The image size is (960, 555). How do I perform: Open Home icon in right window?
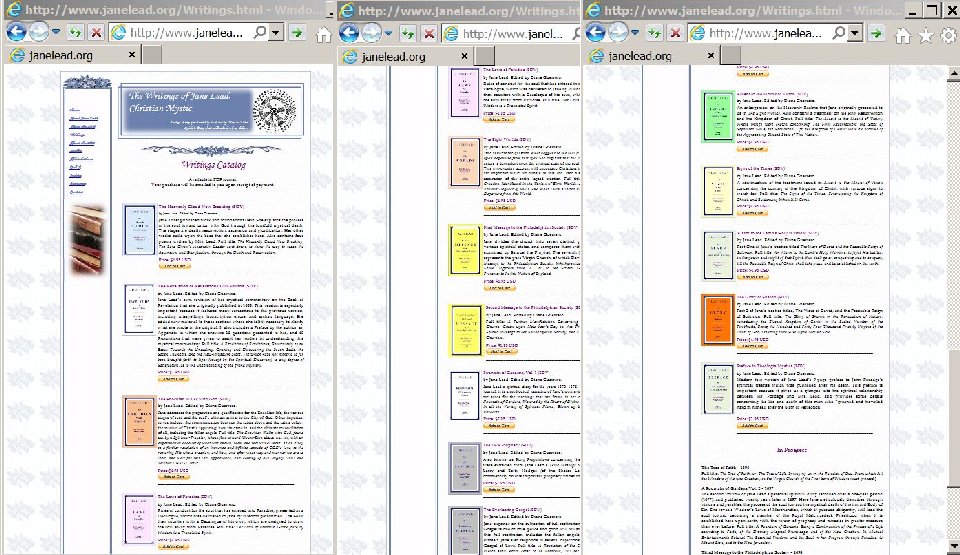[902, 36]
